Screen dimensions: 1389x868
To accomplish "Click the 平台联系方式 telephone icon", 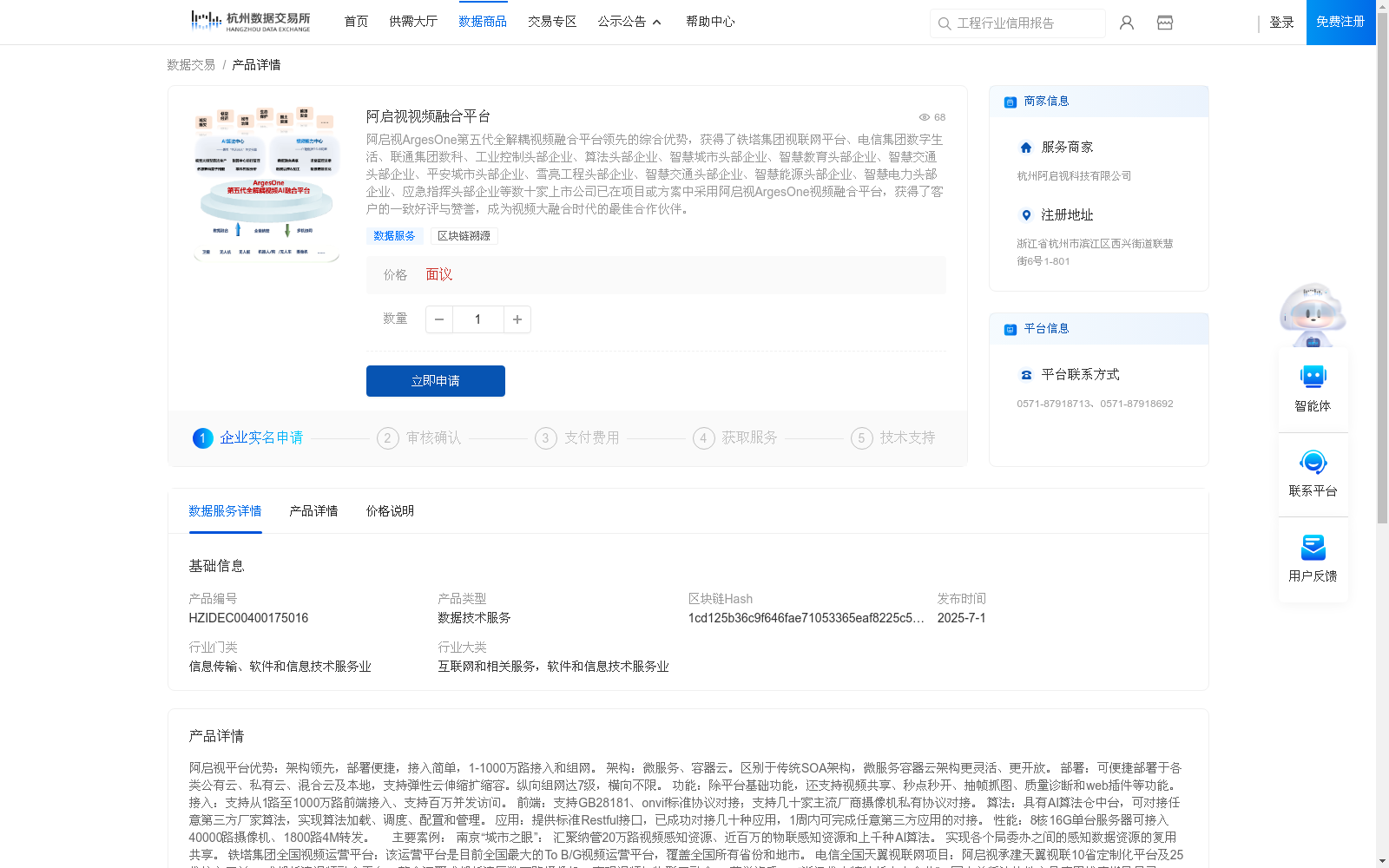I will click(1026, 375).
